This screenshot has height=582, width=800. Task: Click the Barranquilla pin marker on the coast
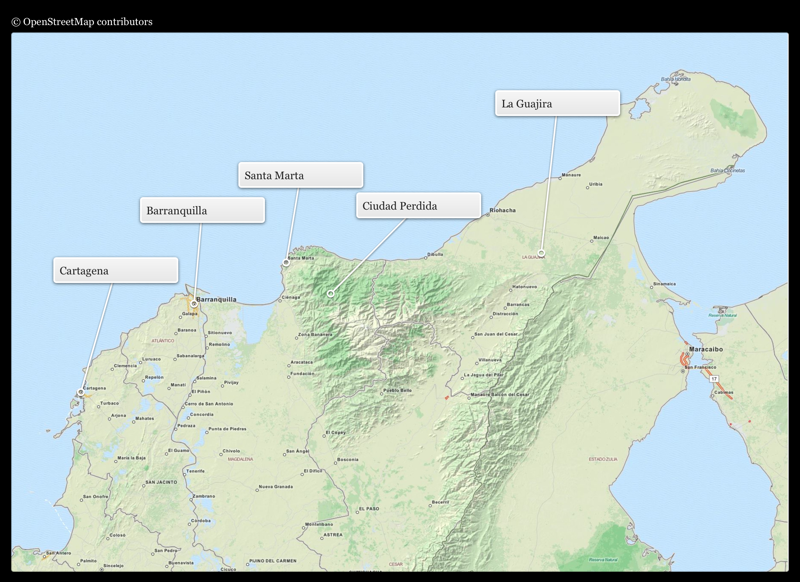pyautogui.click(x=194, y=303)
